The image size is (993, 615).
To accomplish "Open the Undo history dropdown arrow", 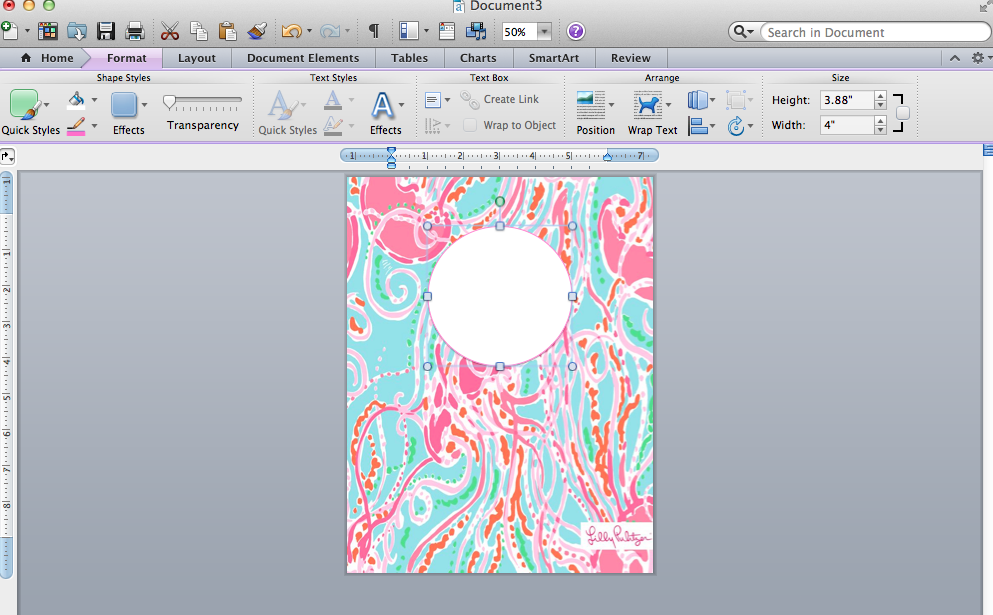I will [x=309, y=30].
